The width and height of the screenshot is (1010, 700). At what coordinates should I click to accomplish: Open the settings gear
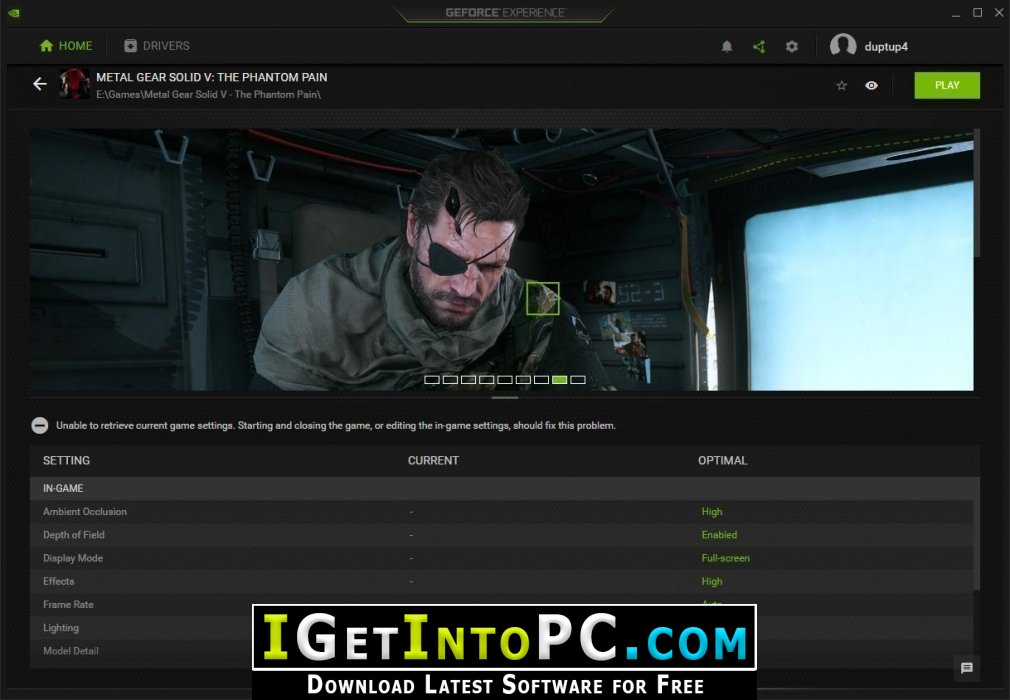point(792,47)
